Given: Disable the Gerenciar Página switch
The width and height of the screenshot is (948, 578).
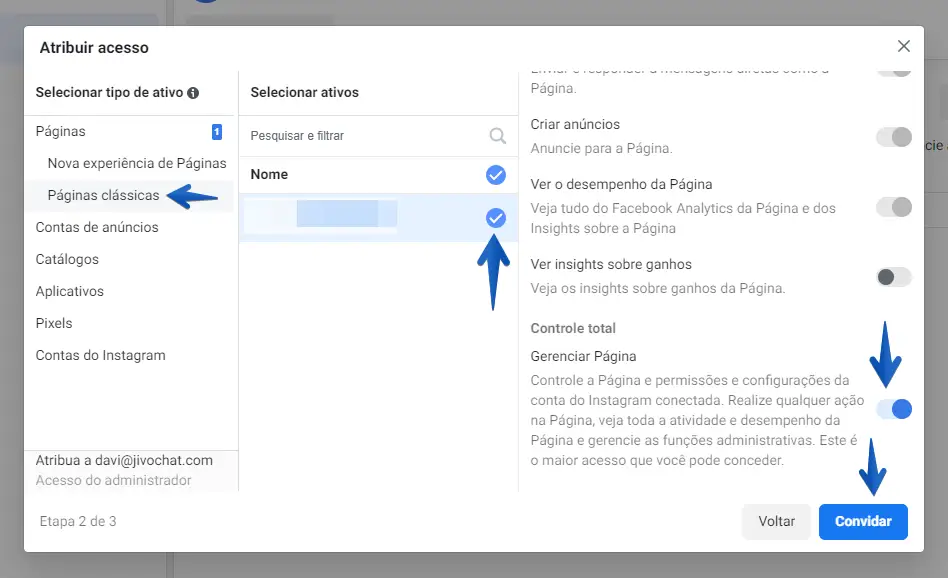Looking at the screenshot, I should click(x=893, y=409).
